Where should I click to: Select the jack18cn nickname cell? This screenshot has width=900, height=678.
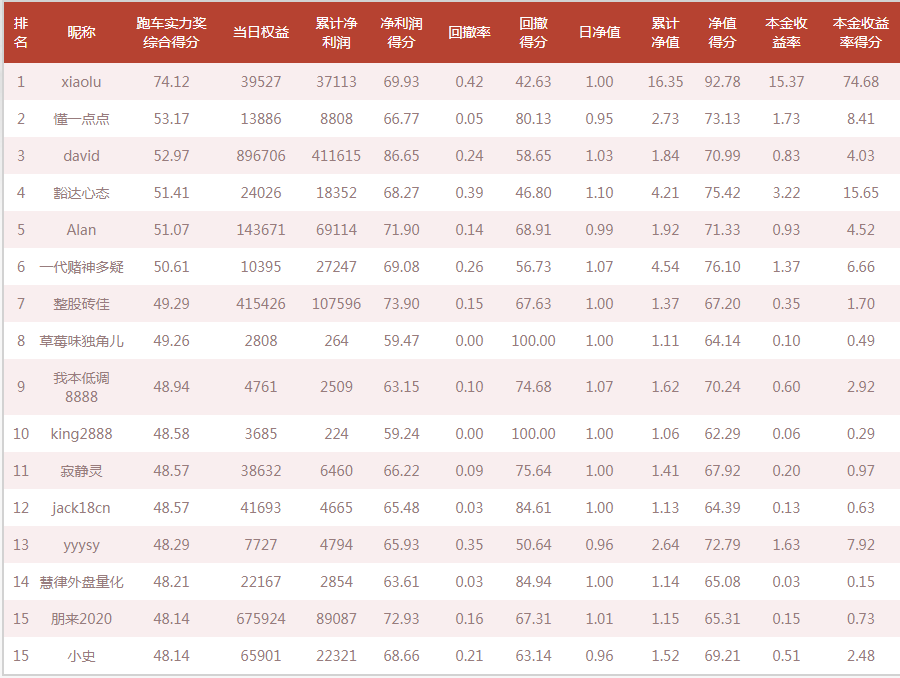[x=81, y=508]
